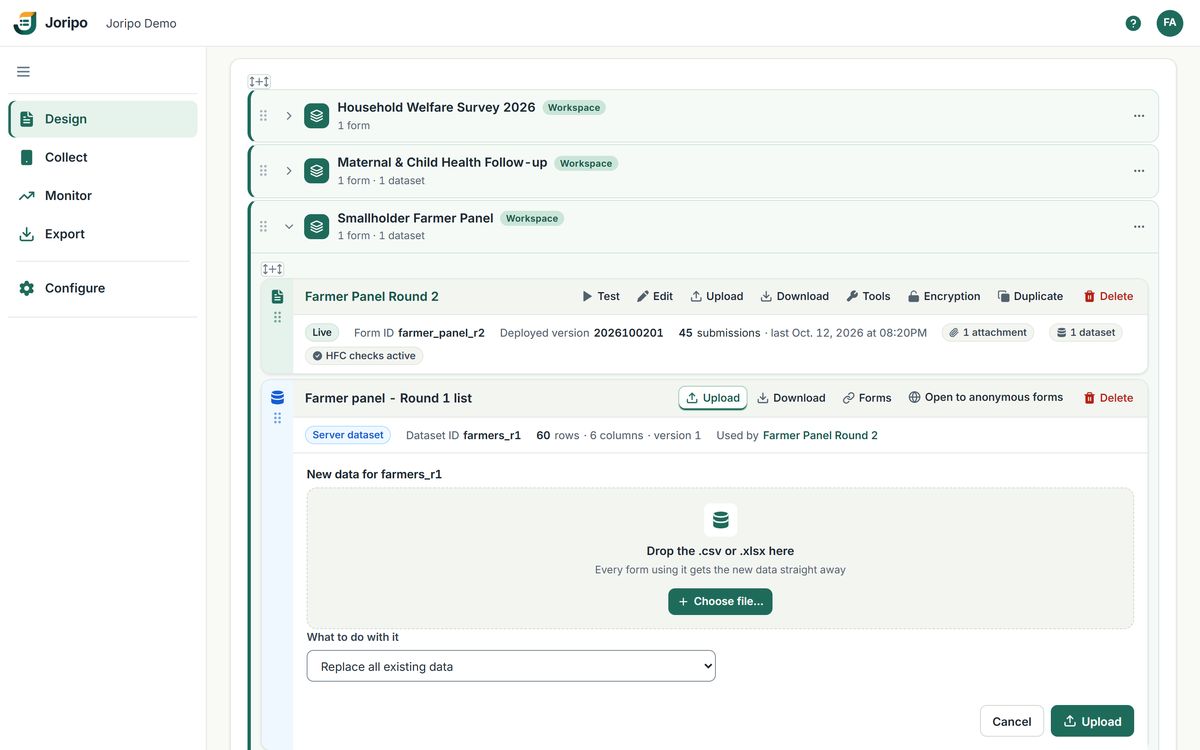Click the Workspace tag next to Household Welfare Survey
This screenshot has width=1200, height=750.
click(x=574, y=108)
